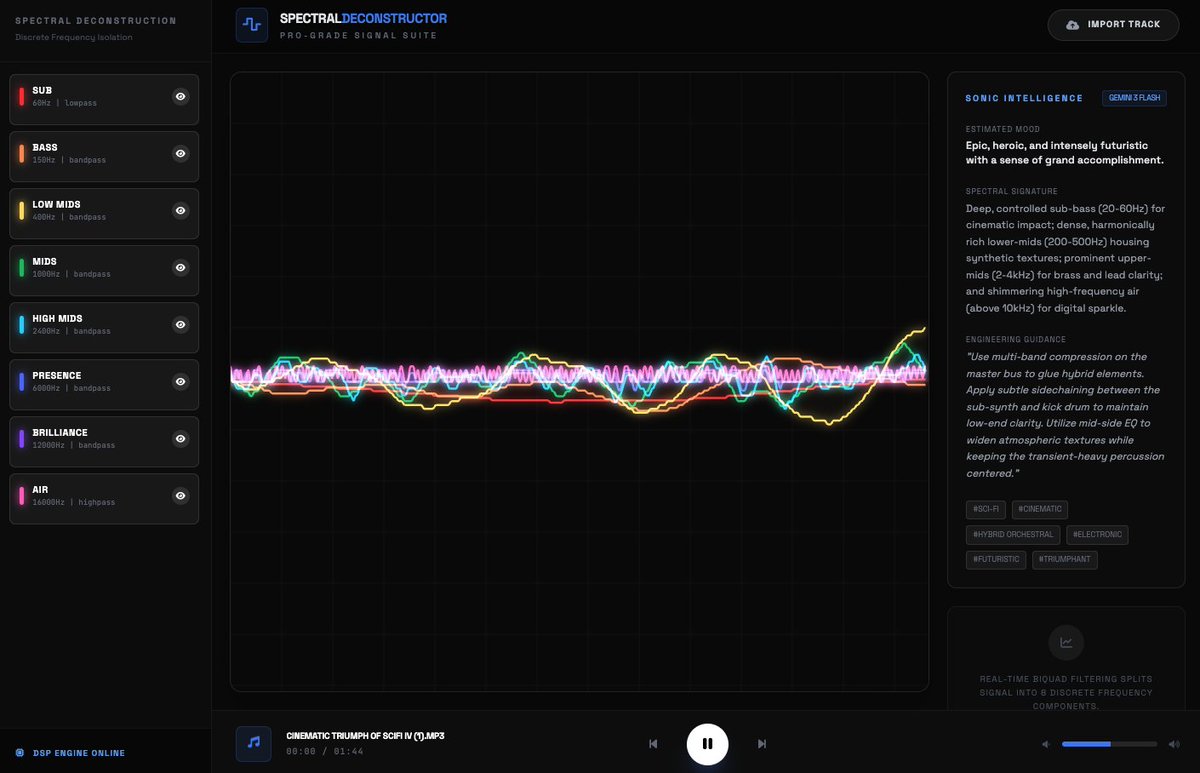The image size is (1200, 773).
Task: Click the '16000Hz | highpass' text
Action: (72, 502)
